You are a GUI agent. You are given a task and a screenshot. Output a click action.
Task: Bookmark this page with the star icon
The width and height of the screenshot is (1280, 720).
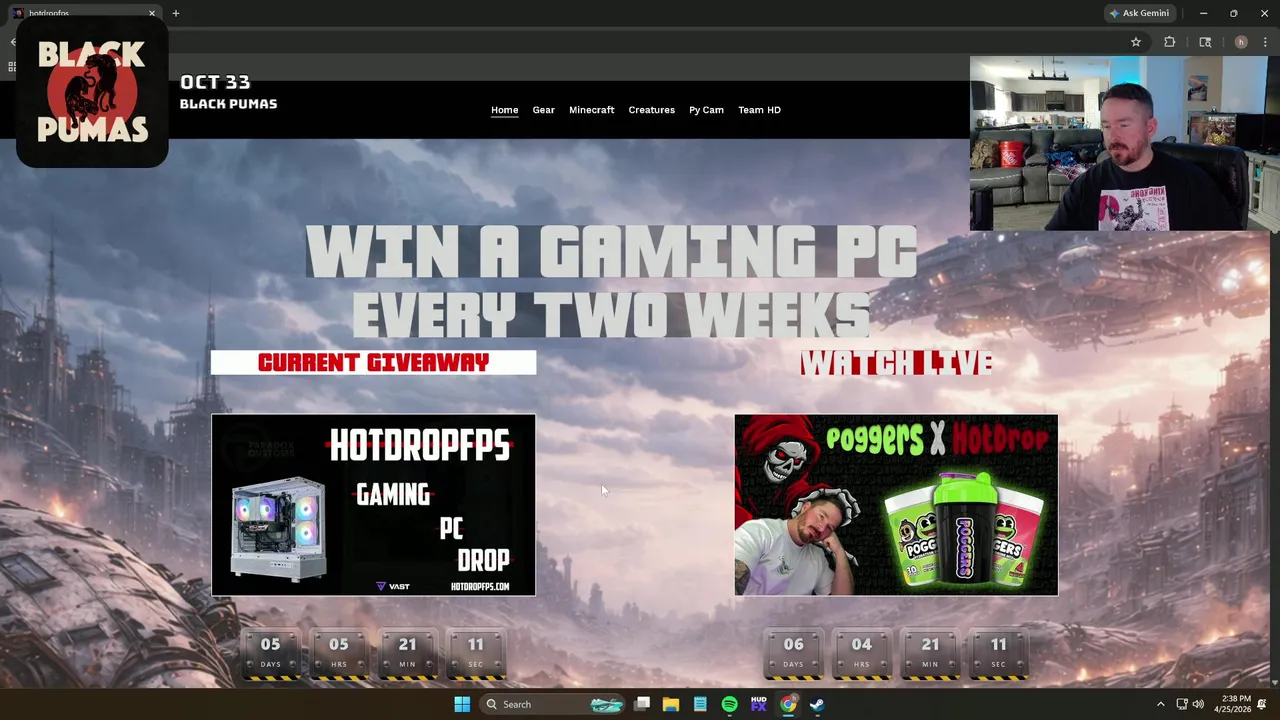pyautogui.click(x=1136, y=42)
